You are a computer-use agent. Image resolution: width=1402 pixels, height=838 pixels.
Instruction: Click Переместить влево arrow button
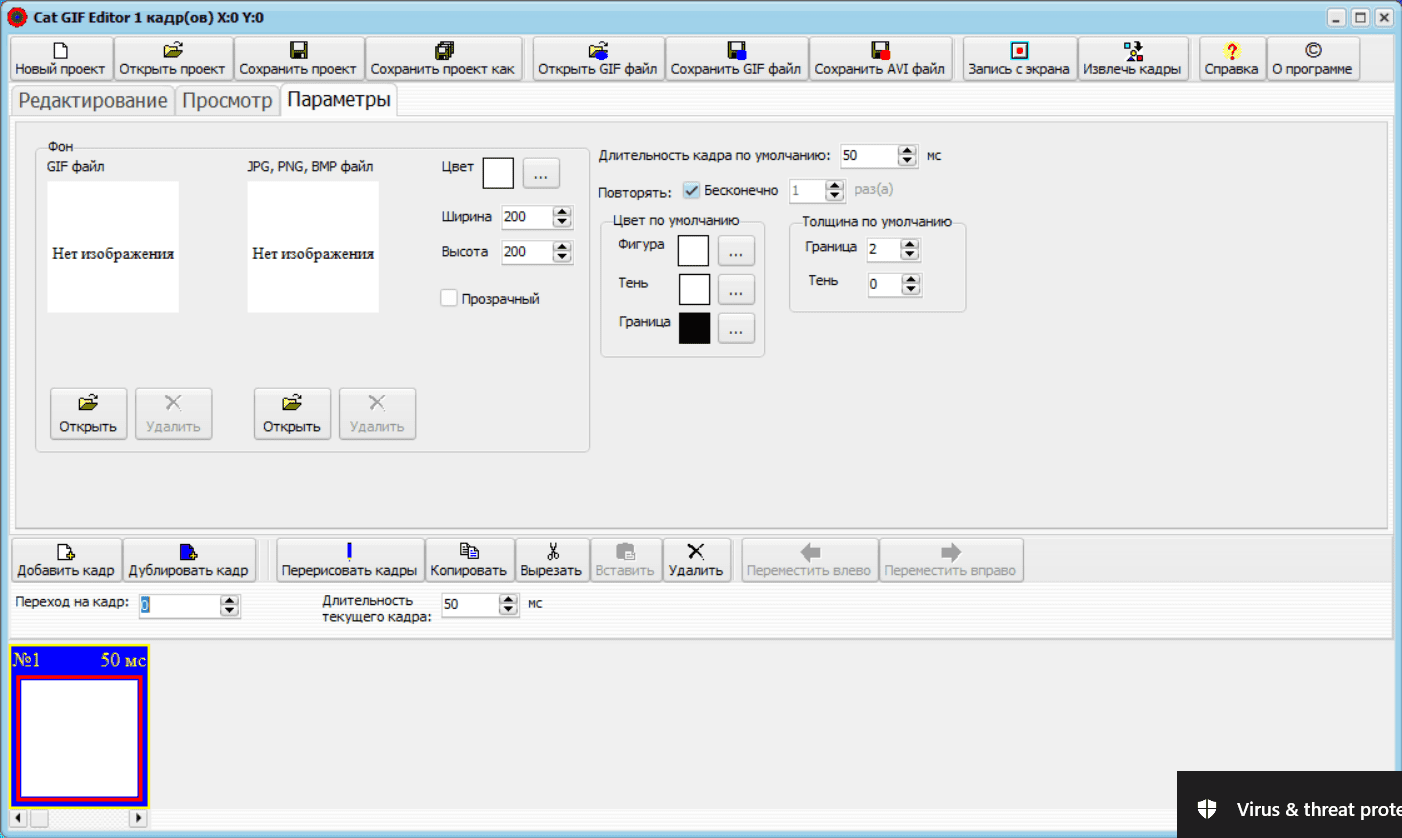point(810,560)
